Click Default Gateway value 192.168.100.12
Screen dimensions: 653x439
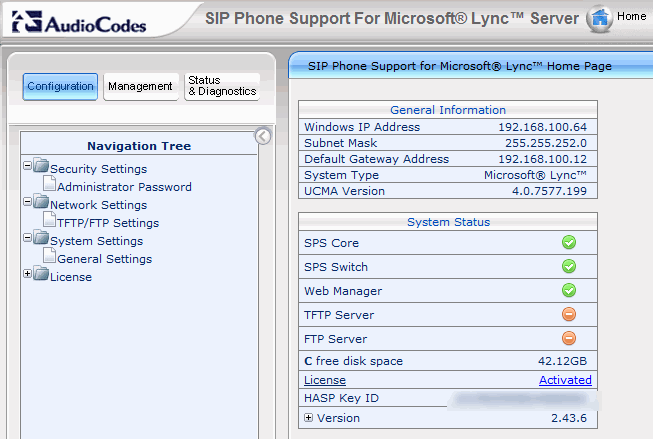coord(542,159)
